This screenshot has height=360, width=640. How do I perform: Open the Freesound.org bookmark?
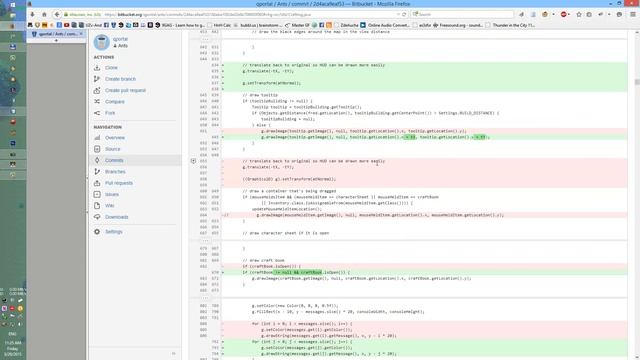tap(458, 25)
